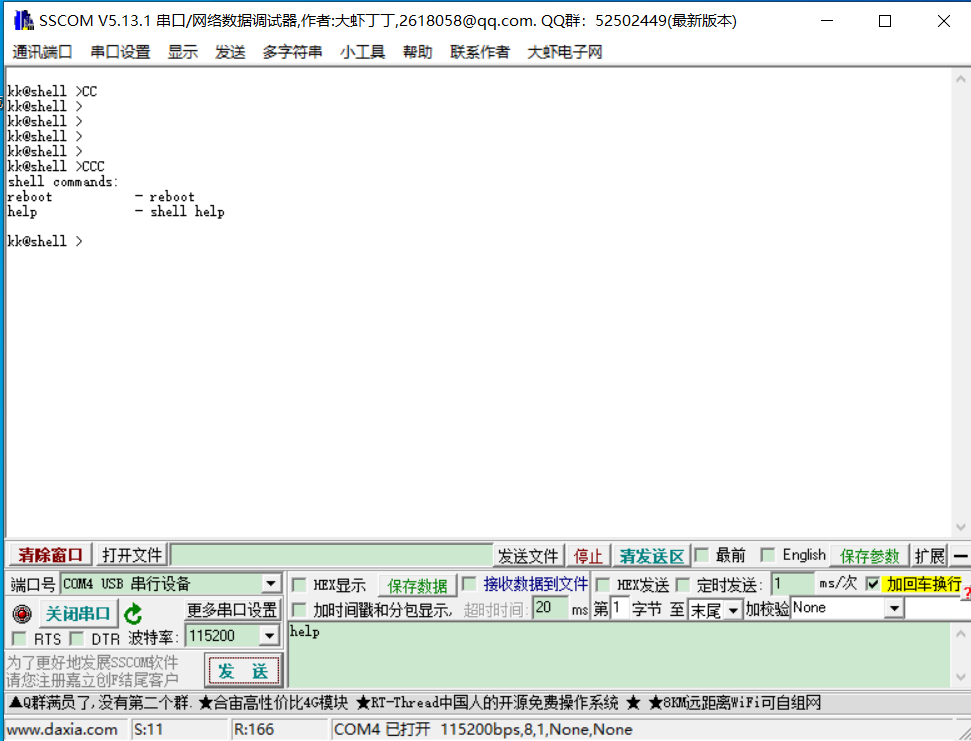Open the 帮助 menu
Viewport: 971px width, 741px height.
point(417,52)
